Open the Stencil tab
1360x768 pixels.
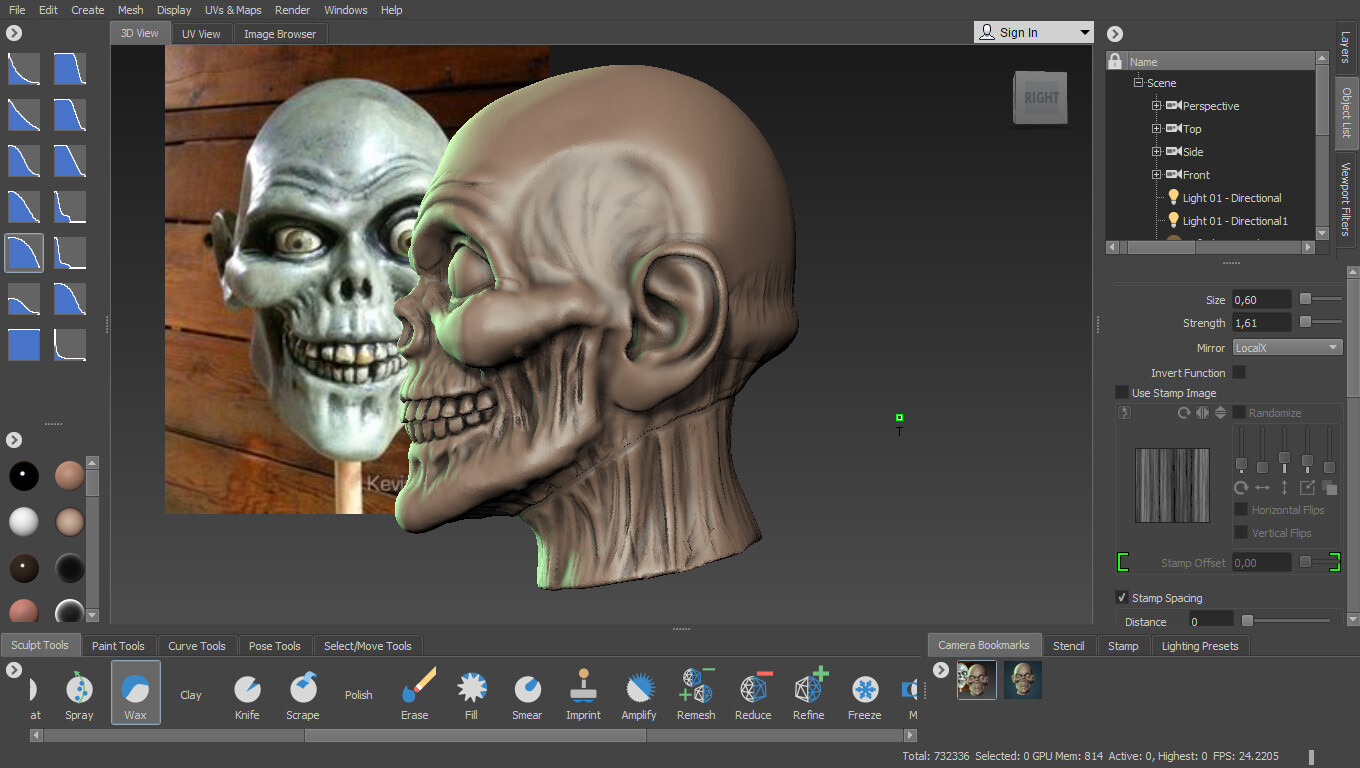1069,646
